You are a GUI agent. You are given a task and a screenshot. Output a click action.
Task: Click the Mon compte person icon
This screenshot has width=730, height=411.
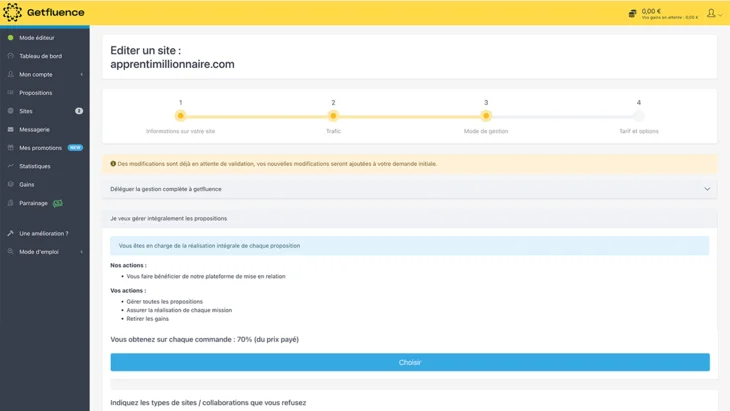click(11, 74)
